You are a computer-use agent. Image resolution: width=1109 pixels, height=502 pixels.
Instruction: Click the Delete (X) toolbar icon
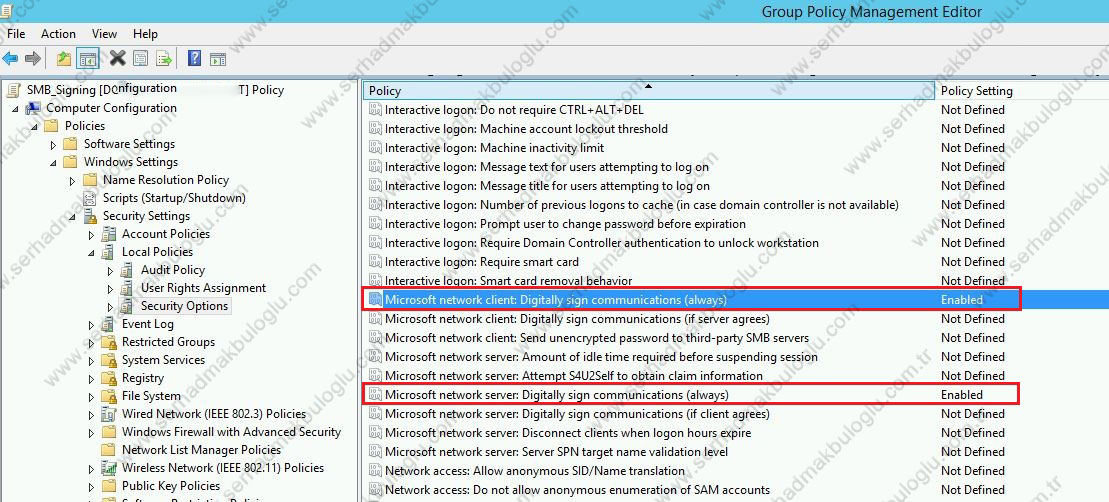[117, 59]
